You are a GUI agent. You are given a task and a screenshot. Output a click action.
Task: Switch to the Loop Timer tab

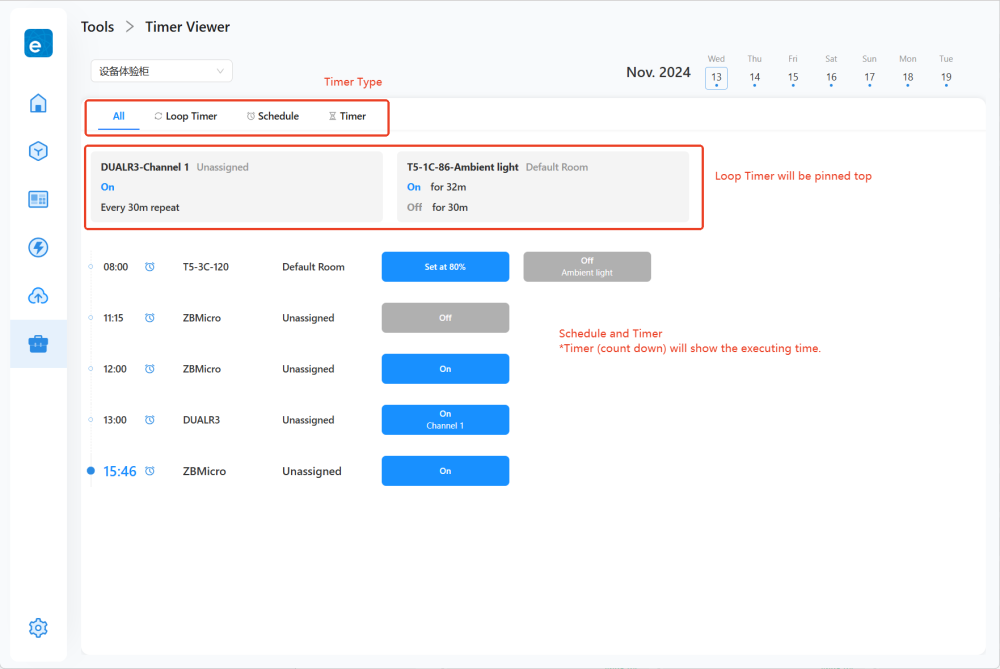click(x=185, y=116)
